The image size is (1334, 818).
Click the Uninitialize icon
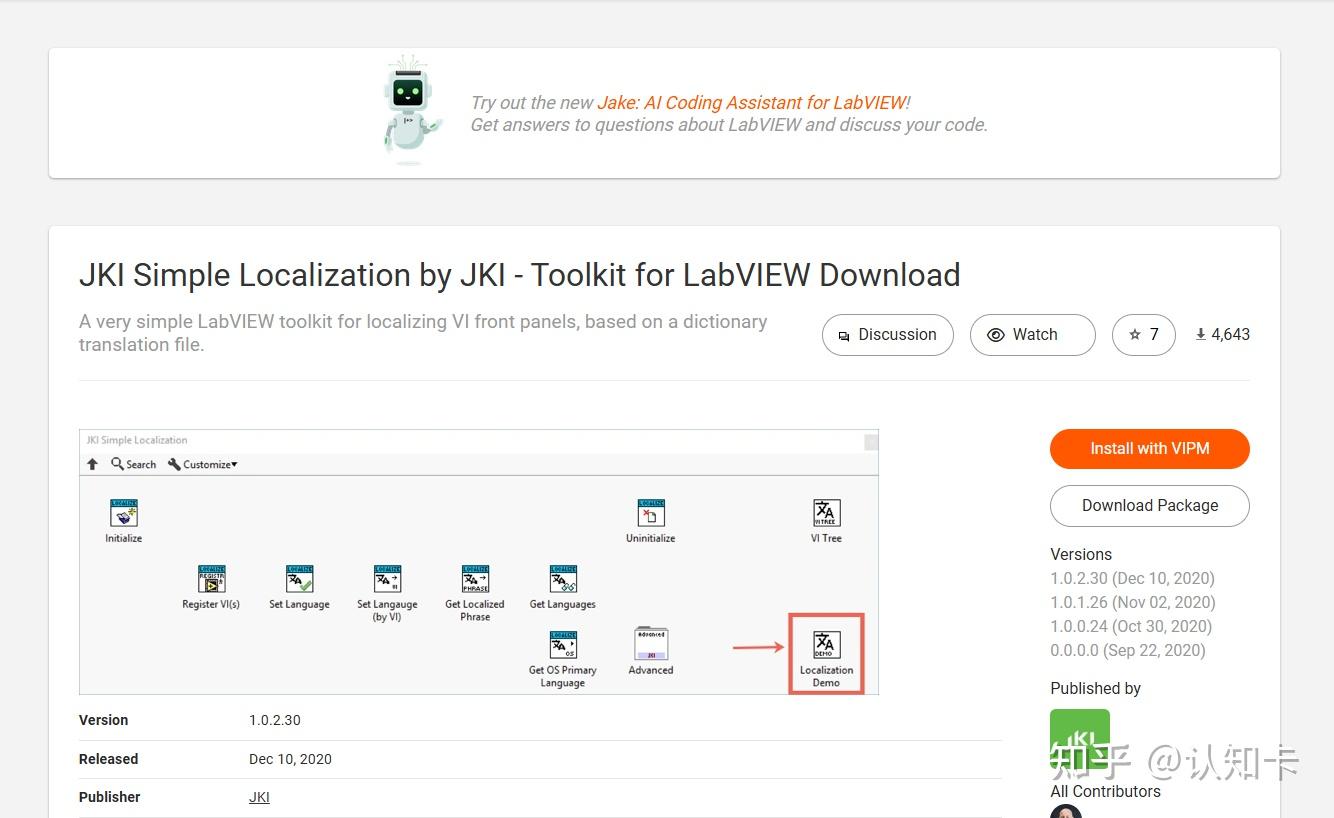click(651, 512)
